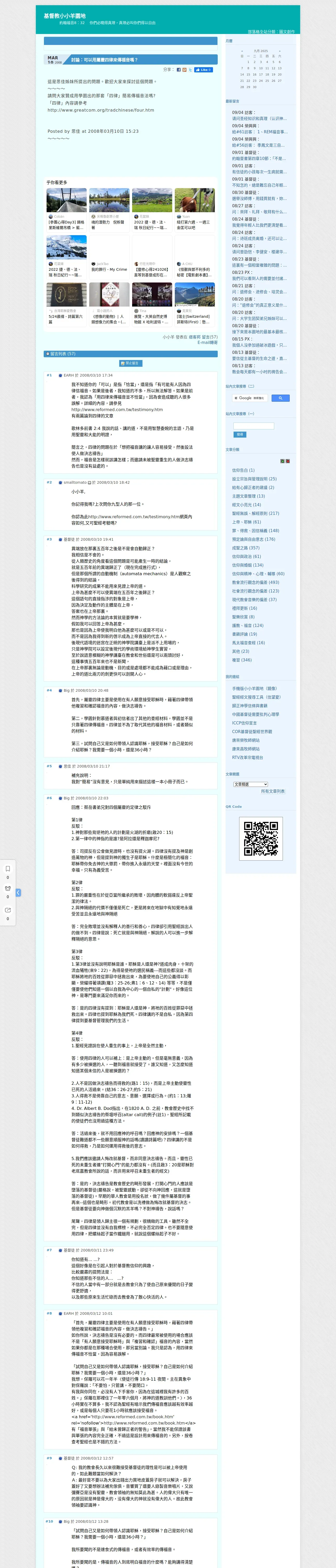Select the 成聖之路 (357) category

pos(246,548)
